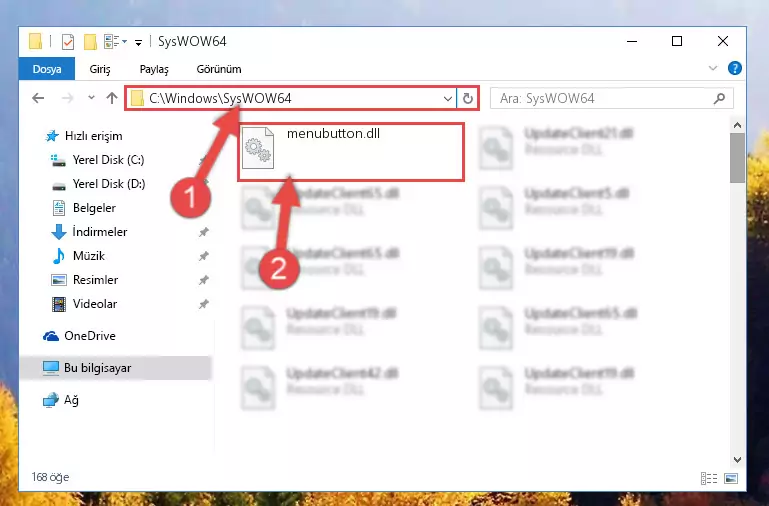Open Resimler in the sidebar
This screenshot has height=506, width=769.
(x=84, y=280)
